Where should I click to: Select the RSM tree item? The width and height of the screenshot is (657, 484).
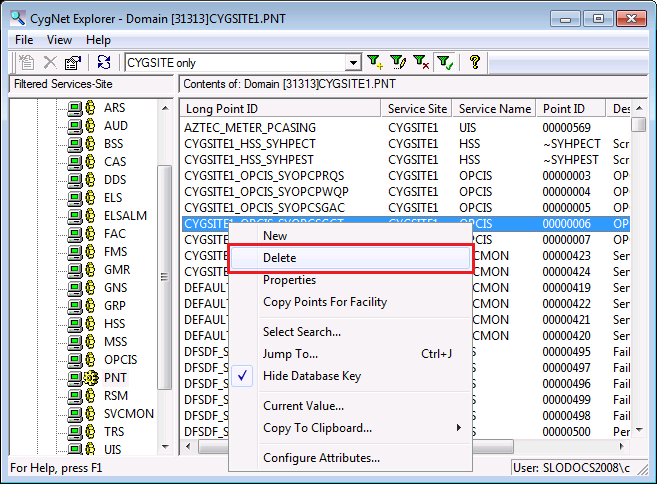(116, 396)
